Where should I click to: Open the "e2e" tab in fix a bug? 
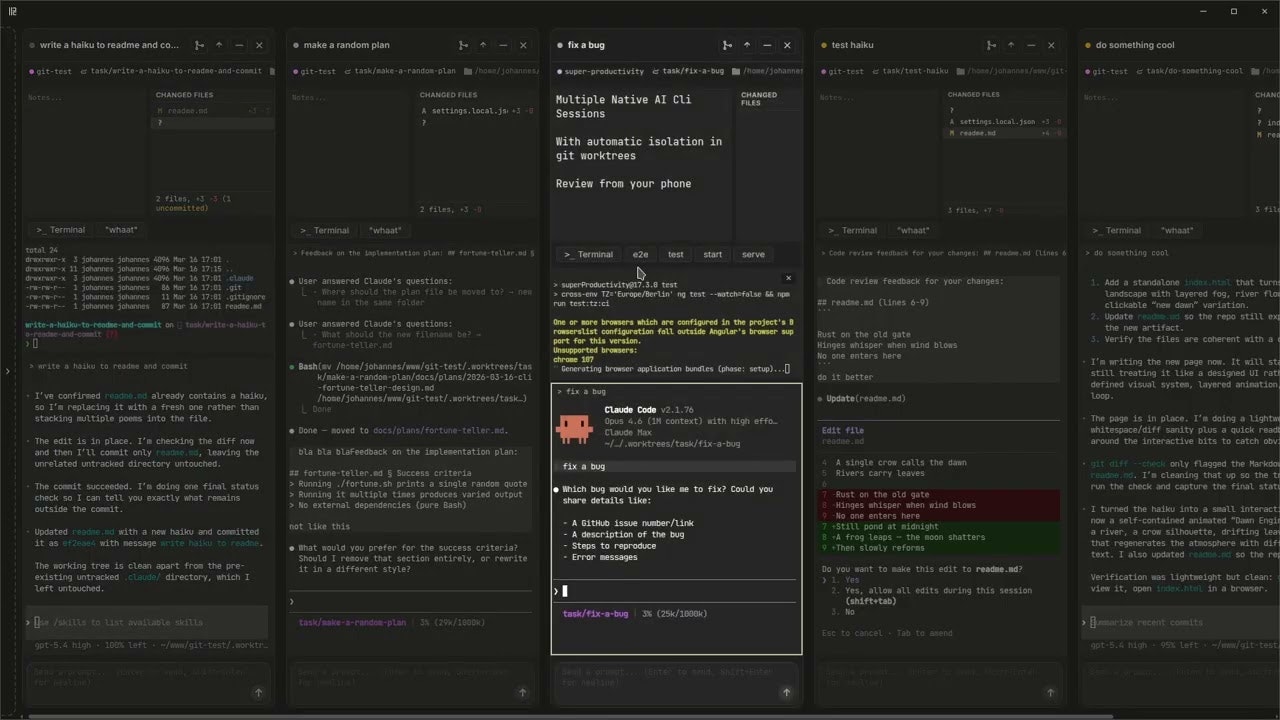(640, 254)
